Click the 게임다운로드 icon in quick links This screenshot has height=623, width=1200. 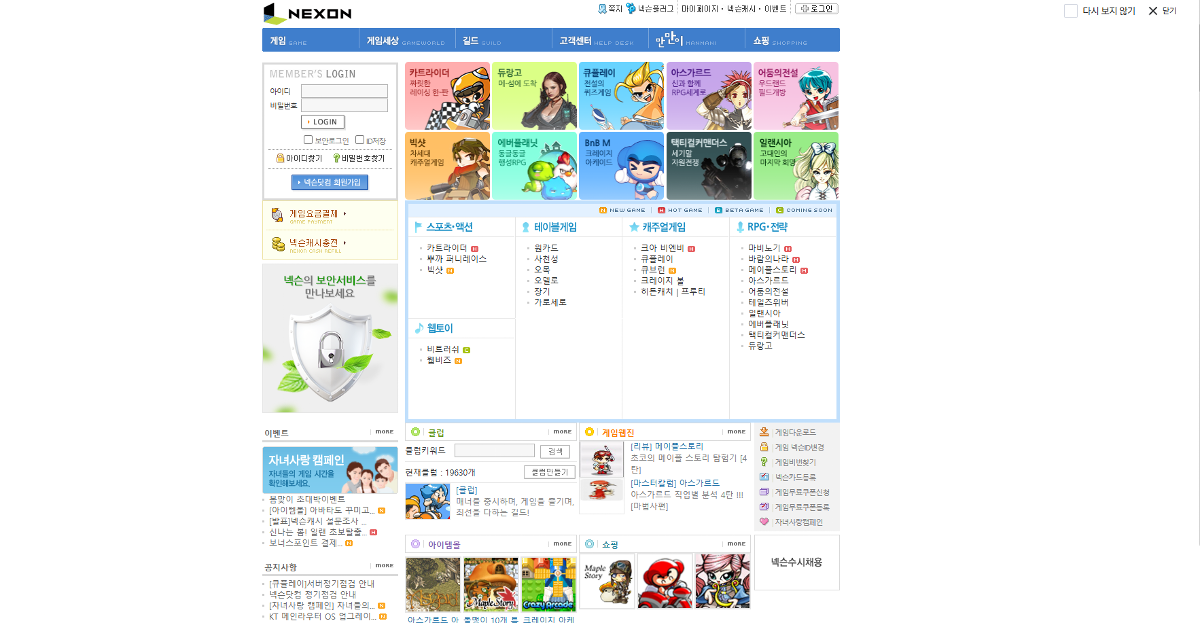[764, 432]
